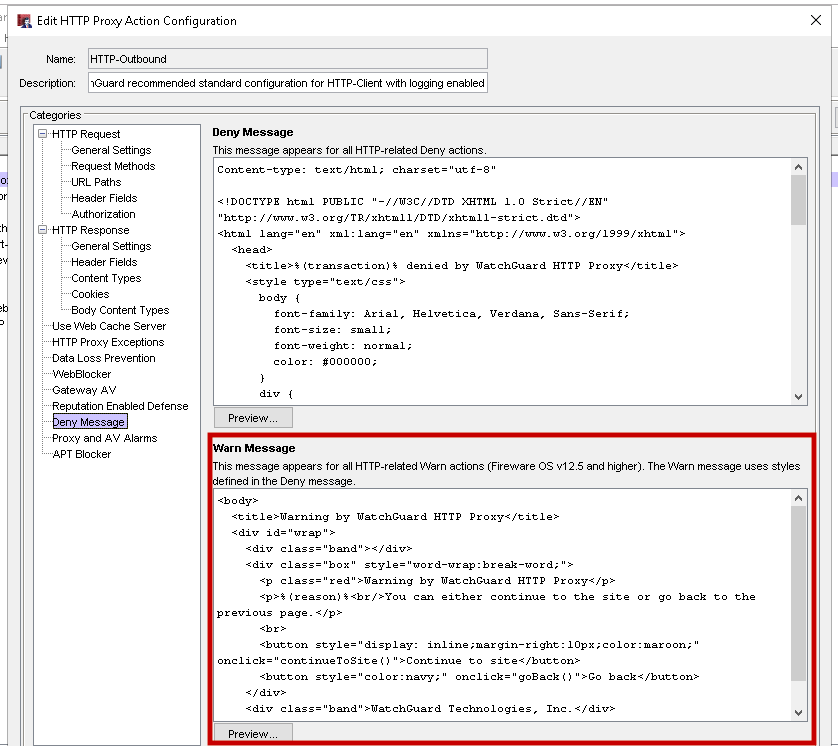Open General Settings under HTTP Response
The image size is (838, 746).
pyautogui.click(x=111, y=246)
